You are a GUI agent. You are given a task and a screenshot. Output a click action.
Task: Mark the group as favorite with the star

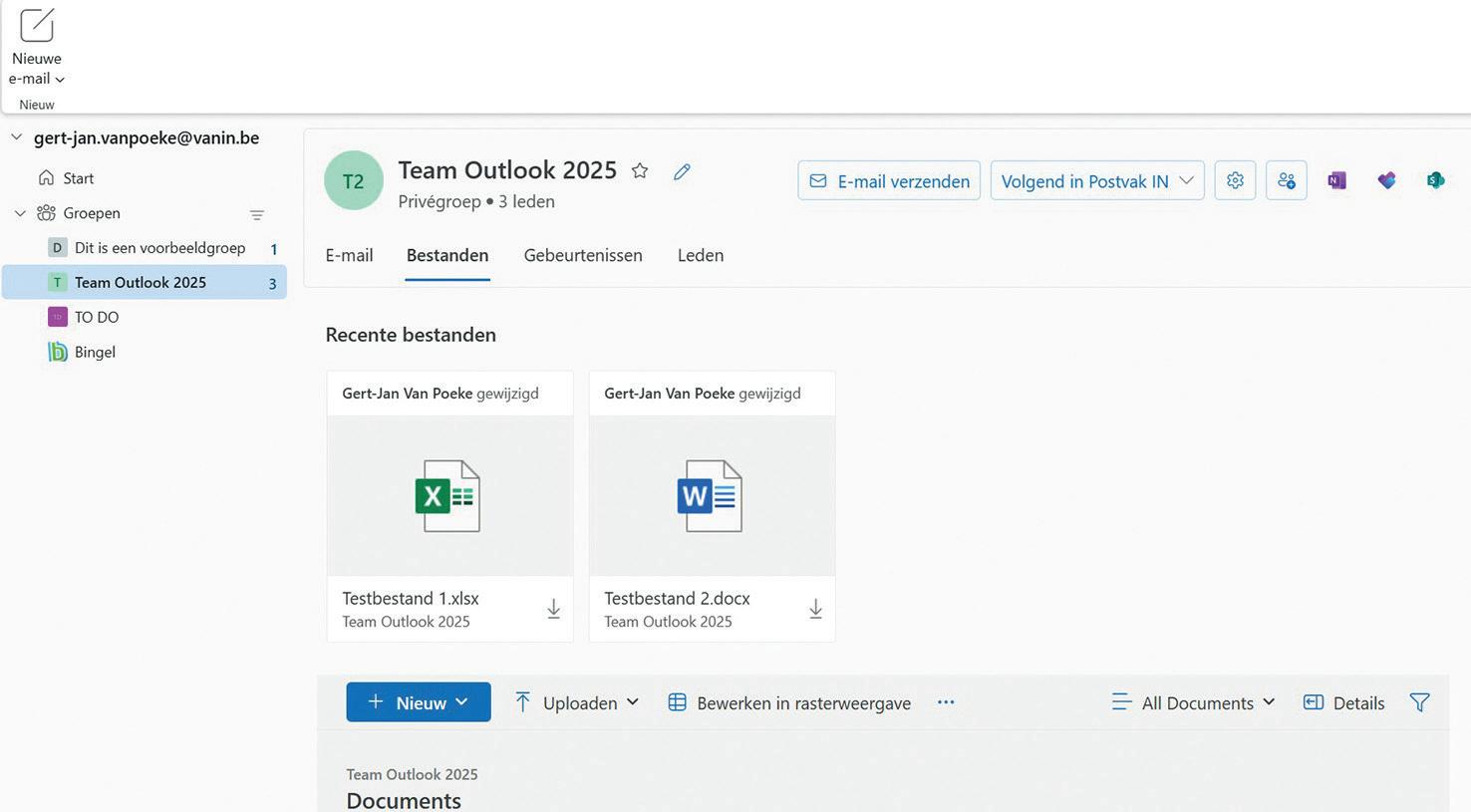click(640, 171)
